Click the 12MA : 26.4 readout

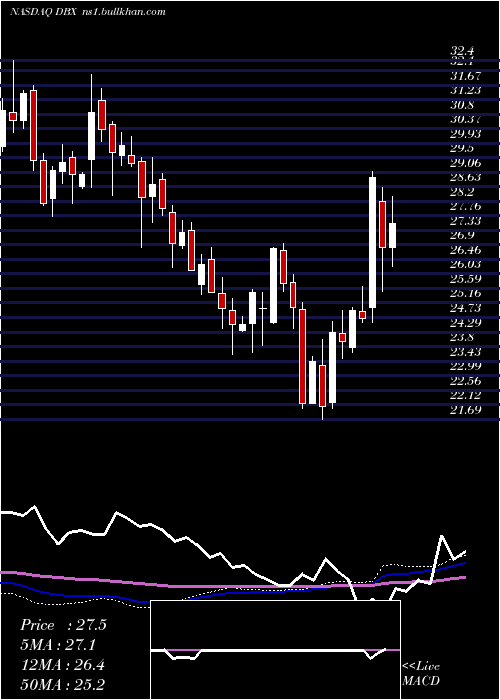coord(62,665)
